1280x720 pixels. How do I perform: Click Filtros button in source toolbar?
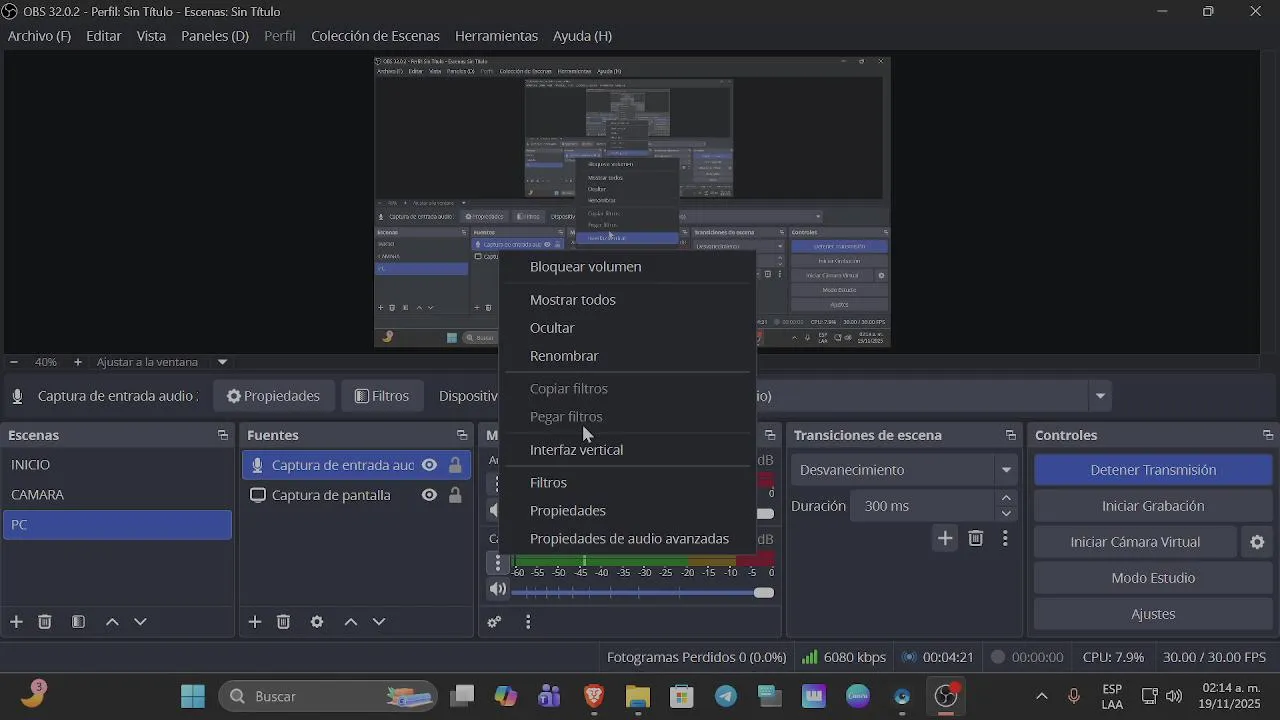pyautogui.click(x=381, y=396)
